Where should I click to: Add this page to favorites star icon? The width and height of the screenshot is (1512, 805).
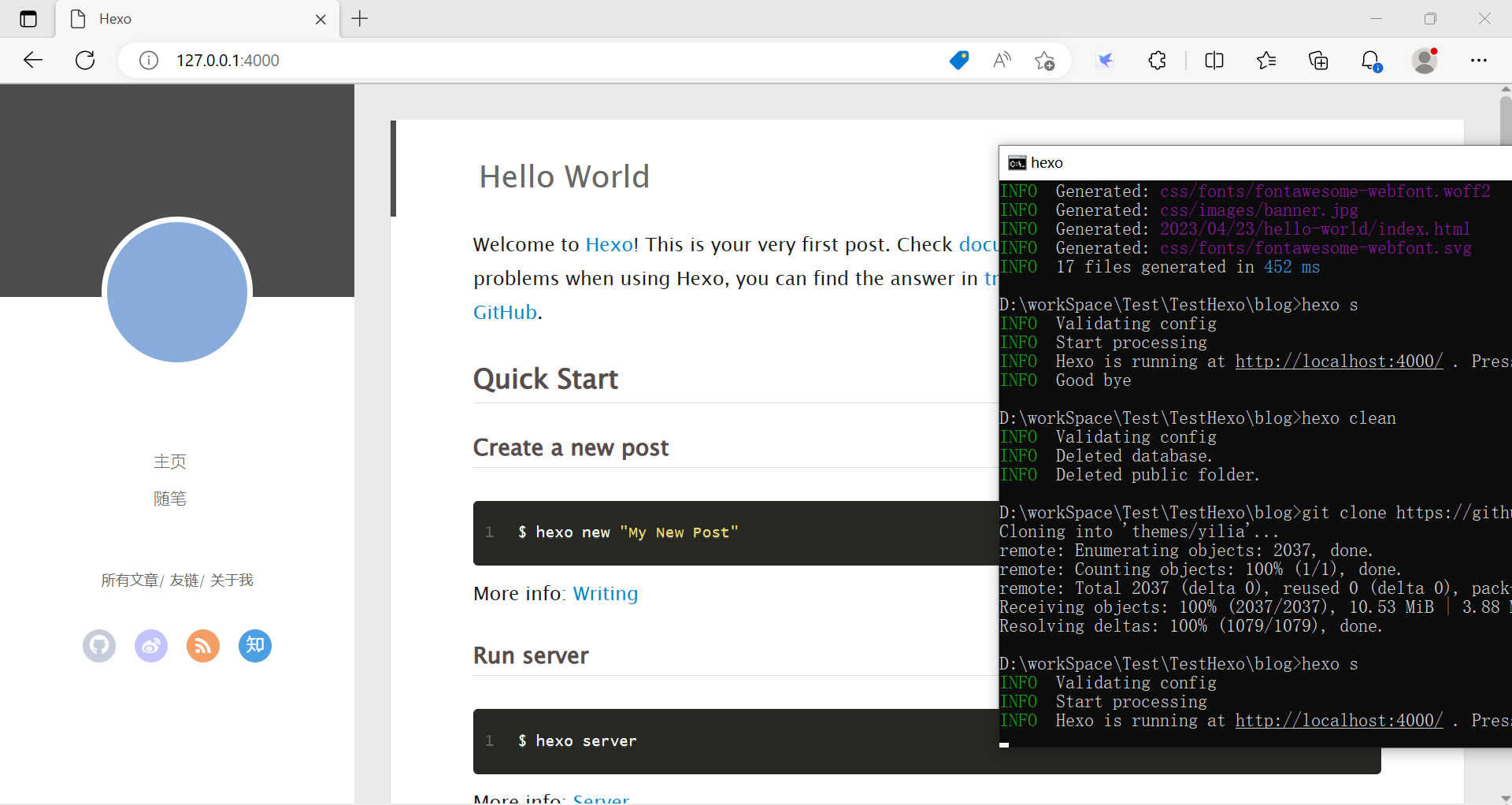(x=1044, y=60)
